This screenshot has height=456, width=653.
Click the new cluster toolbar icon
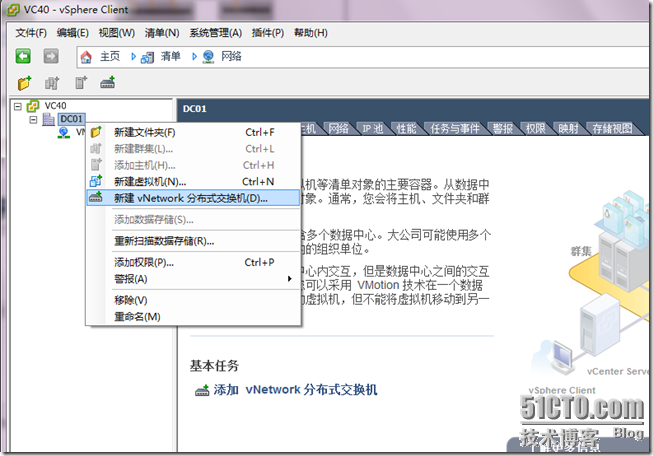click(52, 83)
